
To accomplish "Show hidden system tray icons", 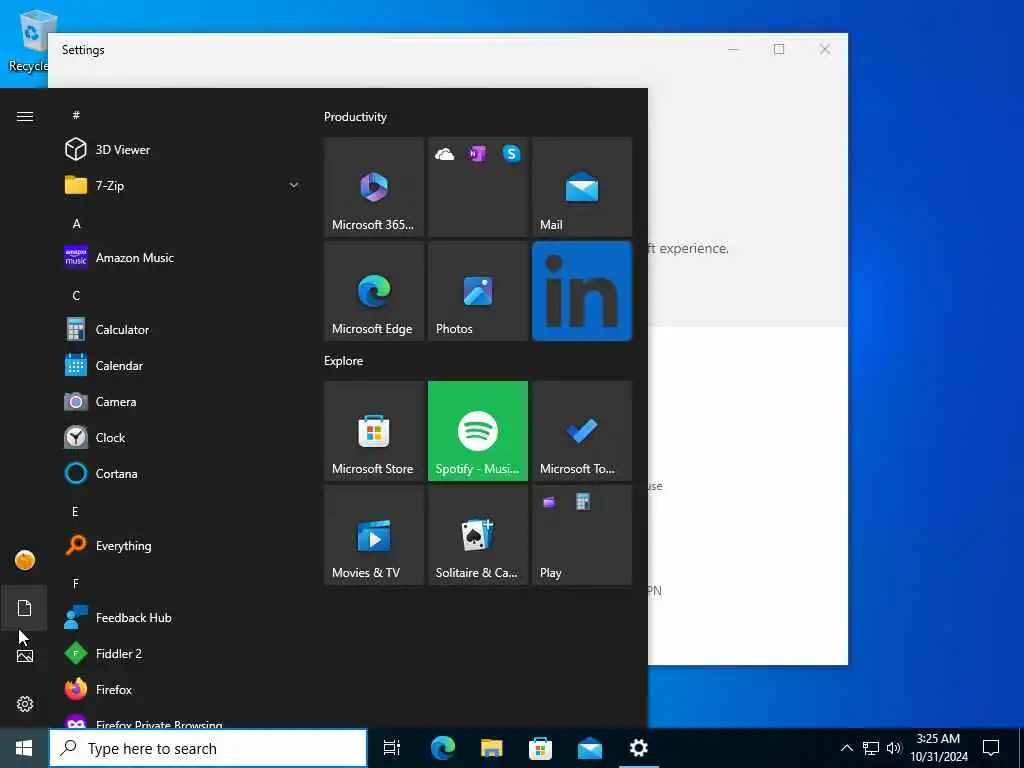I will 846,748.
